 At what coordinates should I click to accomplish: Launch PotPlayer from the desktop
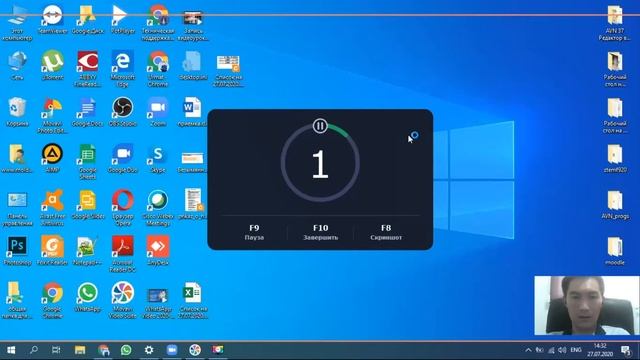tap(122, 19)
